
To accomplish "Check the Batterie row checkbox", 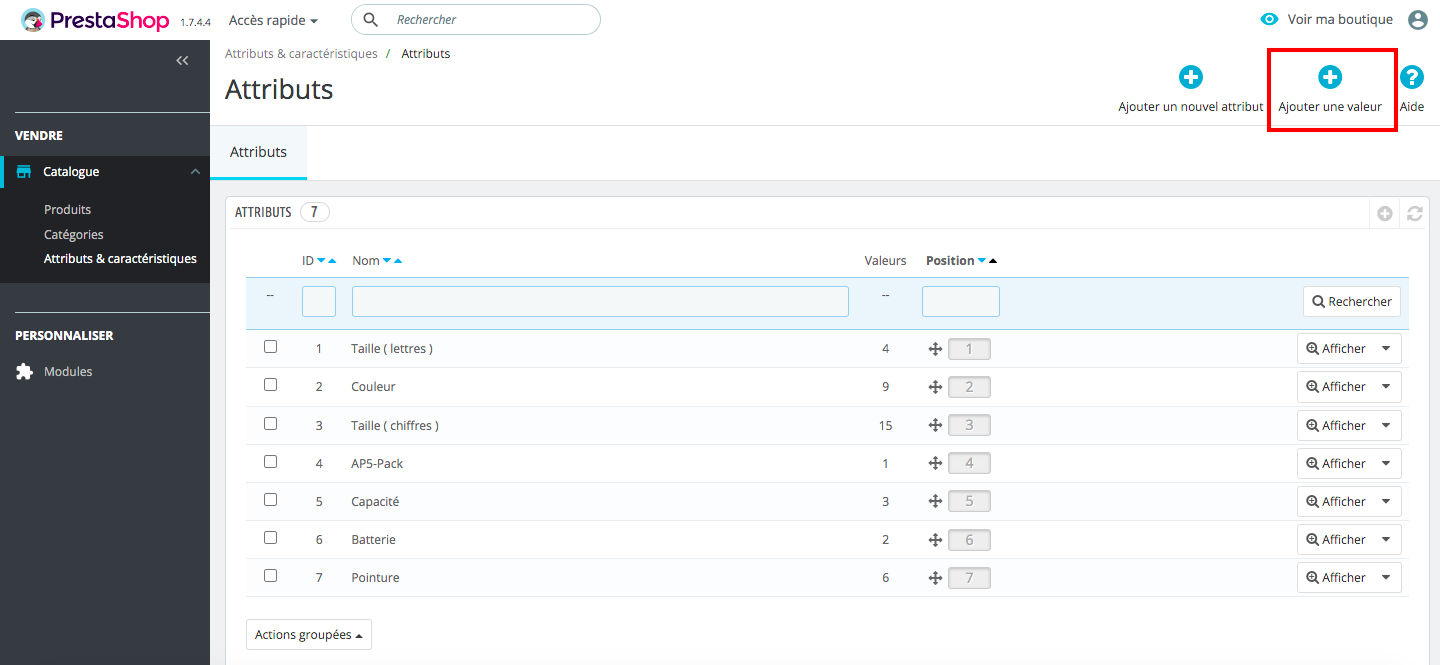I will click(x=270, y=537).
